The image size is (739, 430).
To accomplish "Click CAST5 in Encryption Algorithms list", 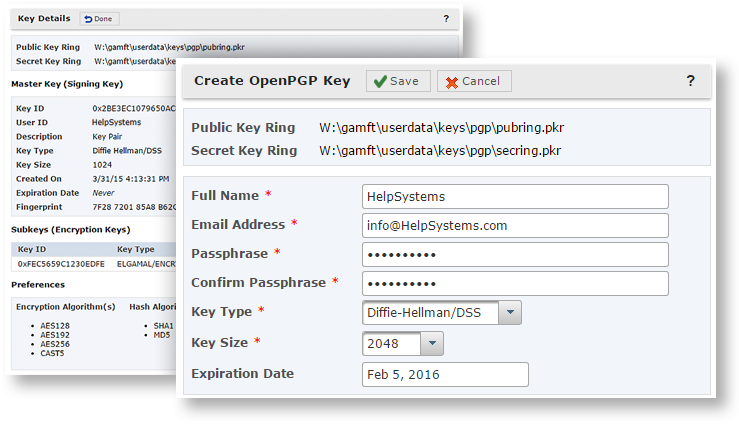I will (52, 354).
